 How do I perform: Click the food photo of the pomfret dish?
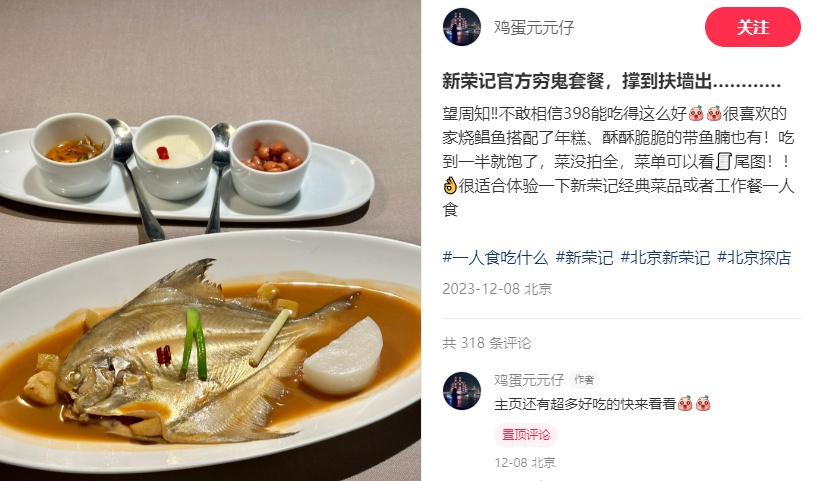pyautogui.click(x=210, y=240)
